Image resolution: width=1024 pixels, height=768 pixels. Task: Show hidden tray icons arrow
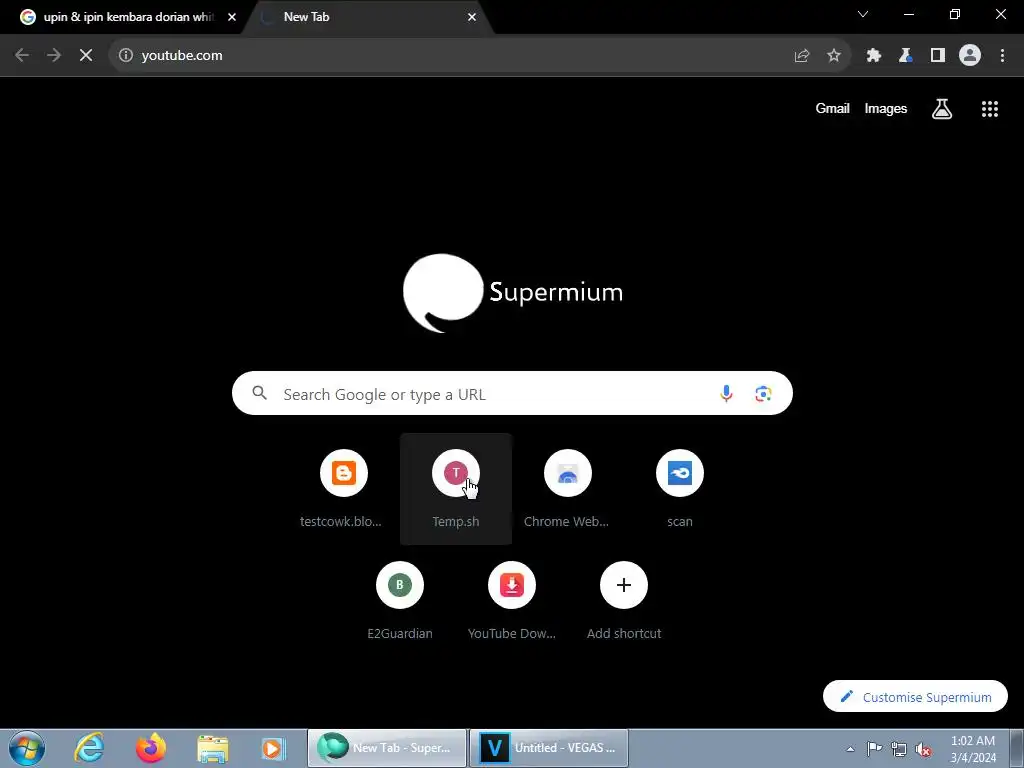click(x=850, y=749)
